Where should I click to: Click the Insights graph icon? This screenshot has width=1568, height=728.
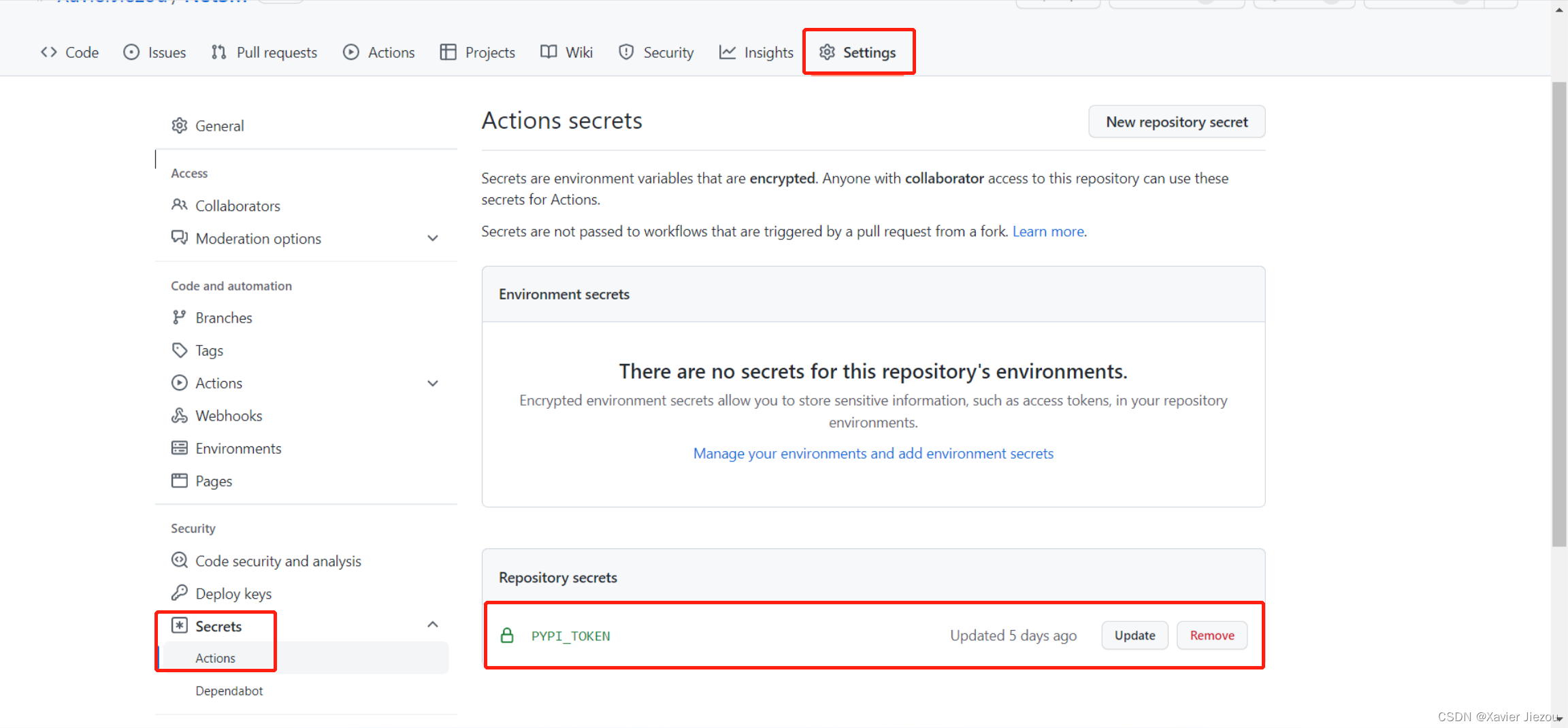[728, 52]
